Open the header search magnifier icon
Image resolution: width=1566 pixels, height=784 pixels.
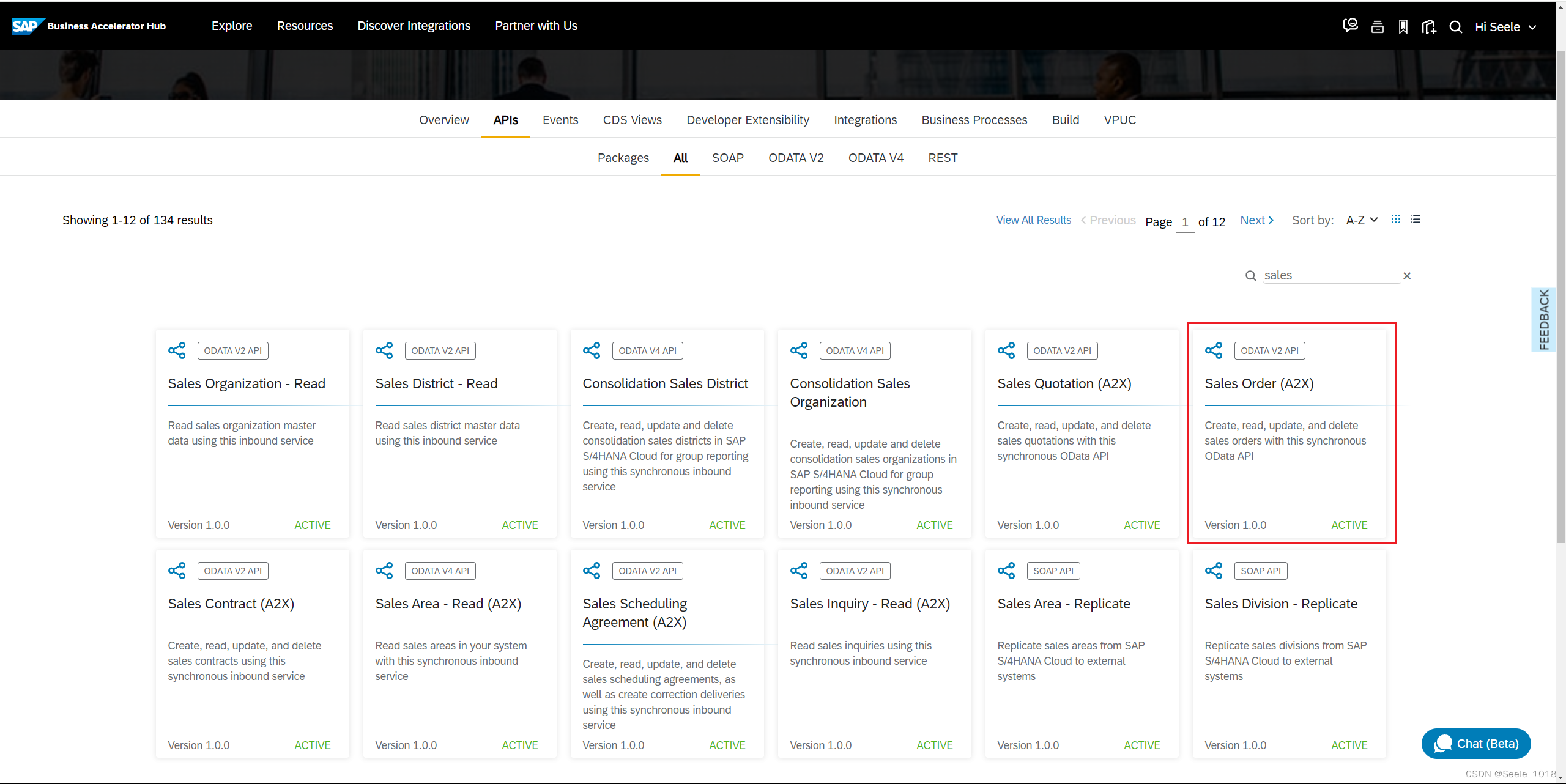click(1456, 27)
